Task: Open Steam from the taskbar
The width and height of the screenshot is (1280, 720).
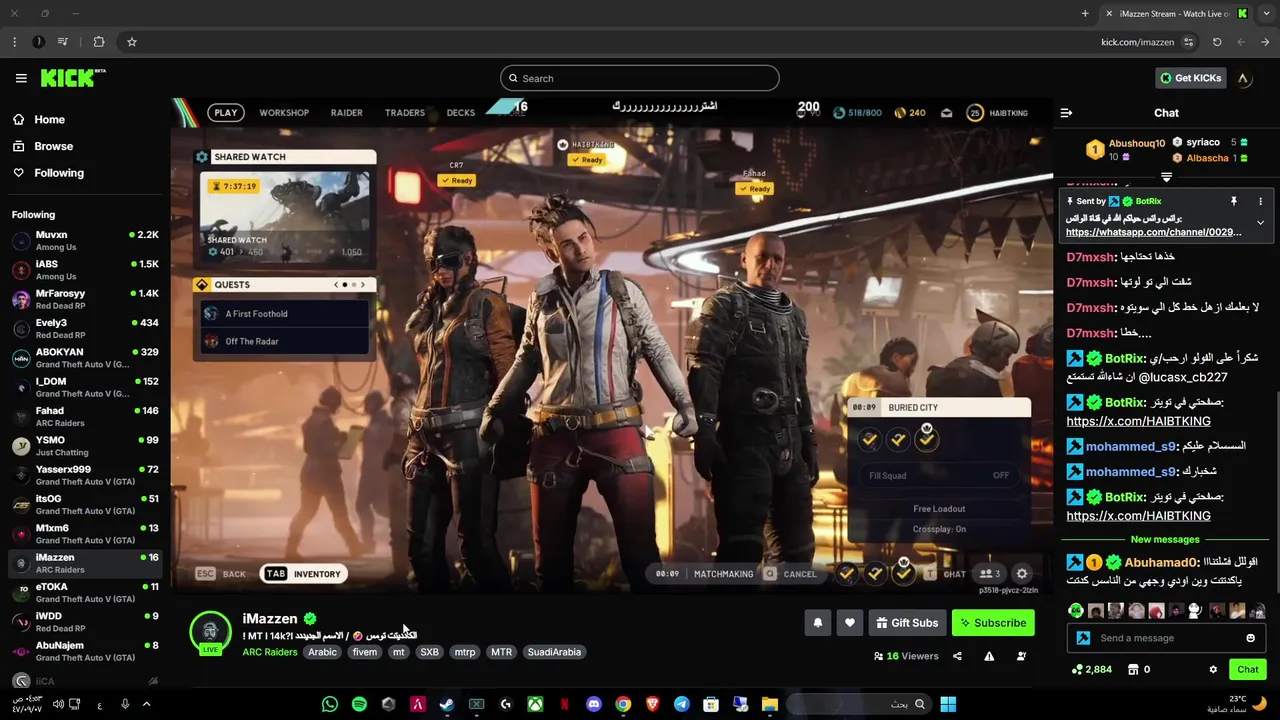Action: 447,704
